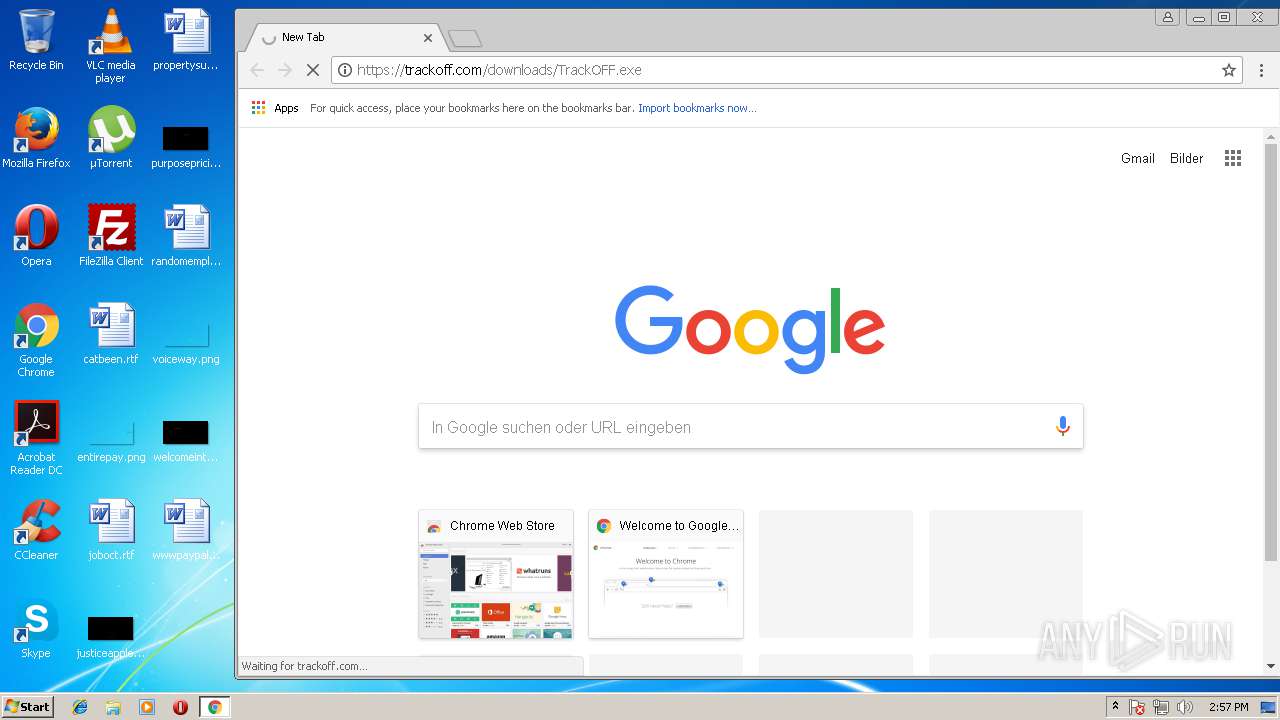Launch VLC media player shortcut
Screen dimensions: 1280x720
click(x=110, y=46)
